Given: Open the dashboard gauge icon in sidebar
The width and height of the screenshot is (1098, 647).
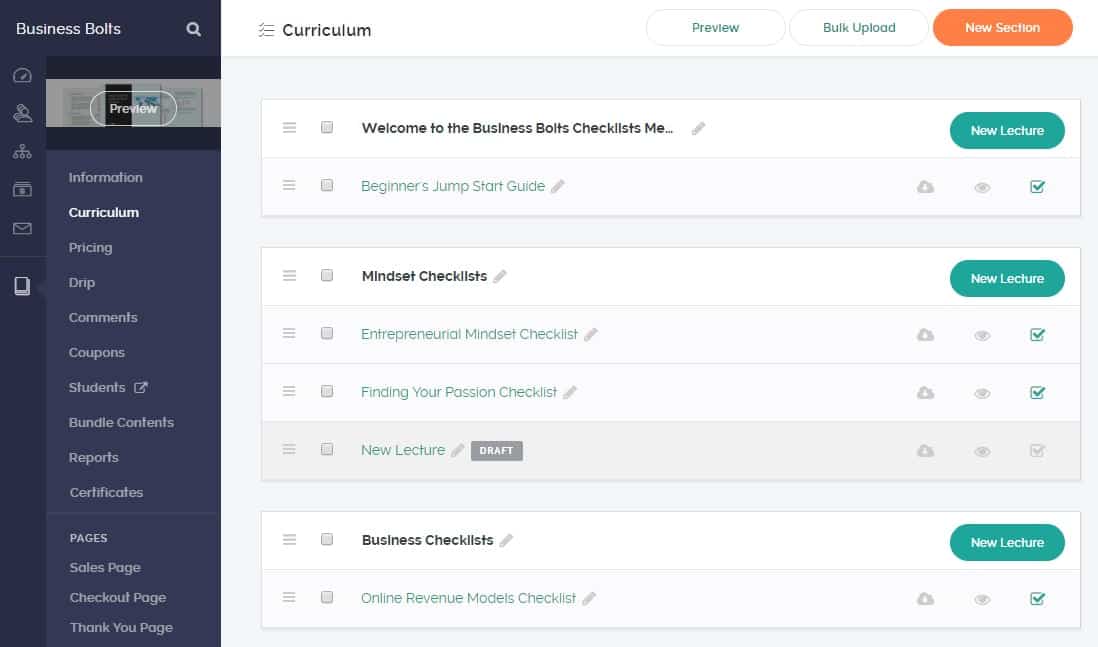Looking at the screenshot, I should [x=22, y=76].
